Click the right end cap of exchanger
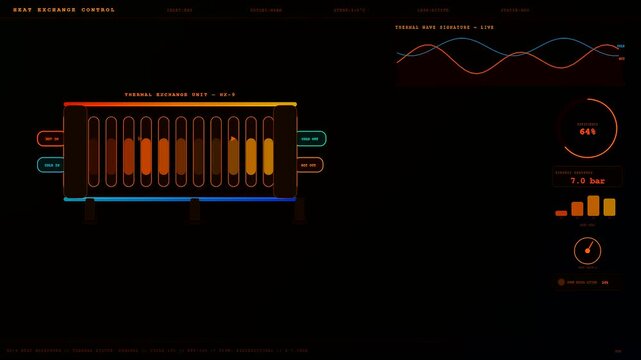This screenshot has height=360, width=641. 285,152
